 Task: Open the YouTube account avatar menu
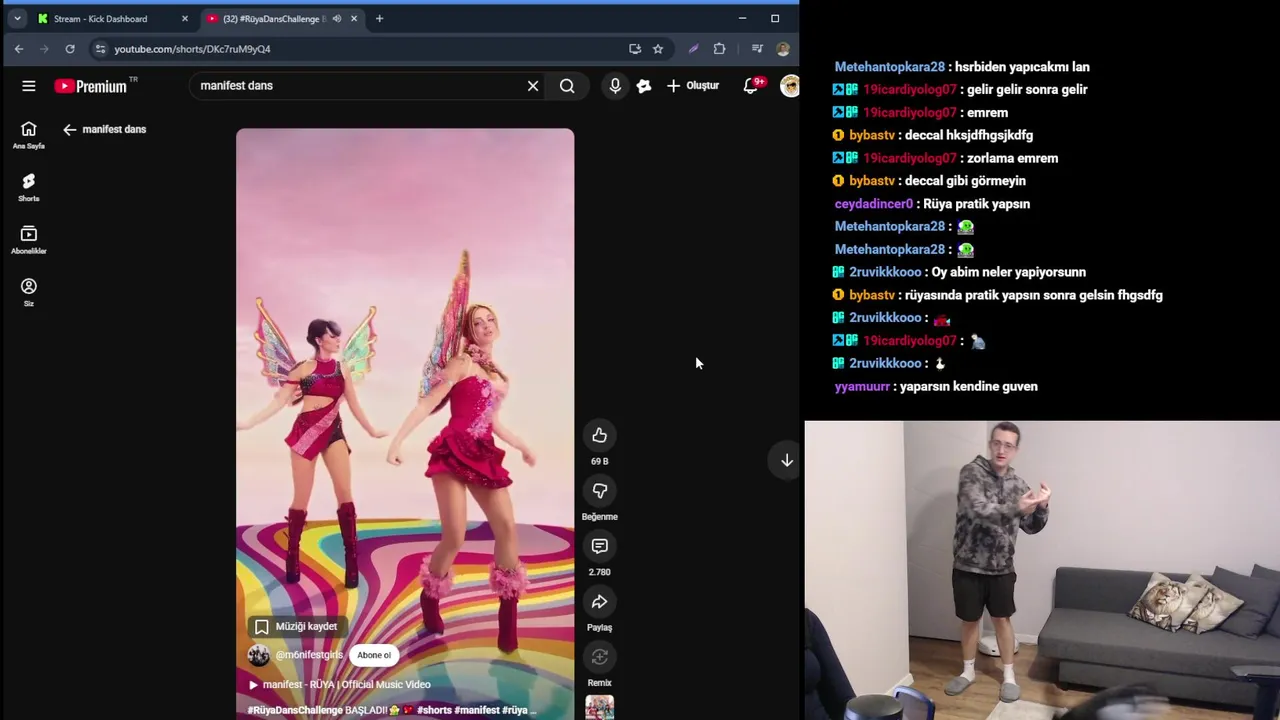pos(789,86)
